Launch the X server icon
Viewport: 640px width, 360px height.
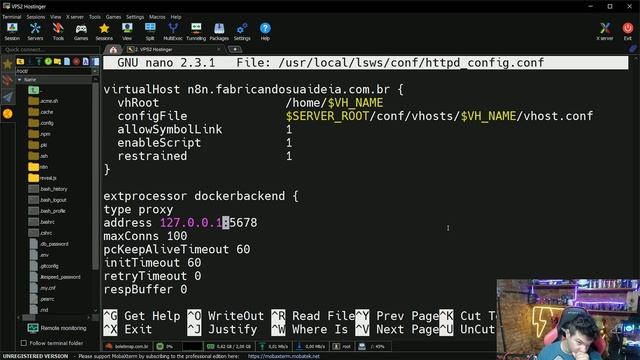point(604,31)
